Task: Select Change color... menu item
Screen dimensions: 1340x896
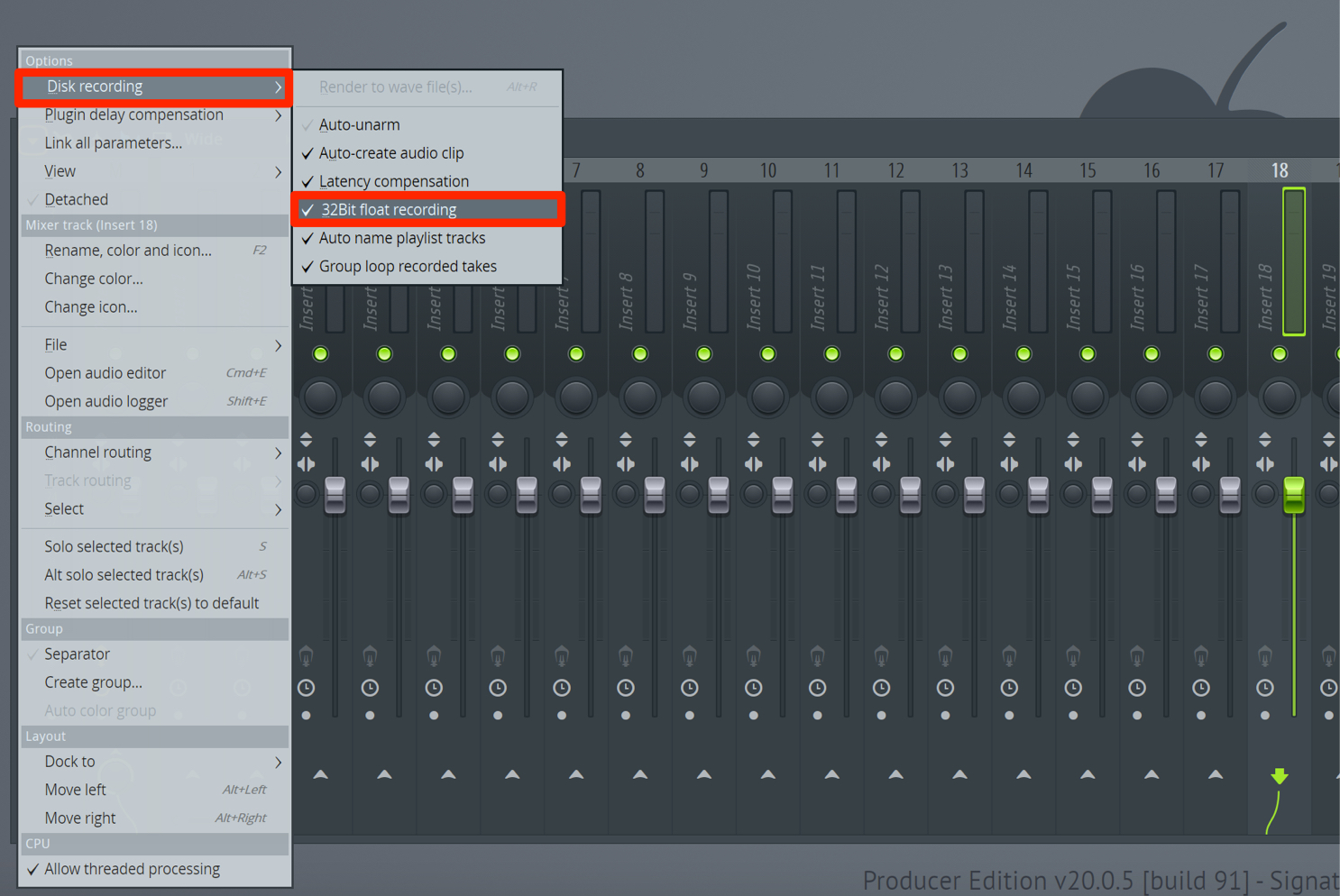Action: (154, 279)
